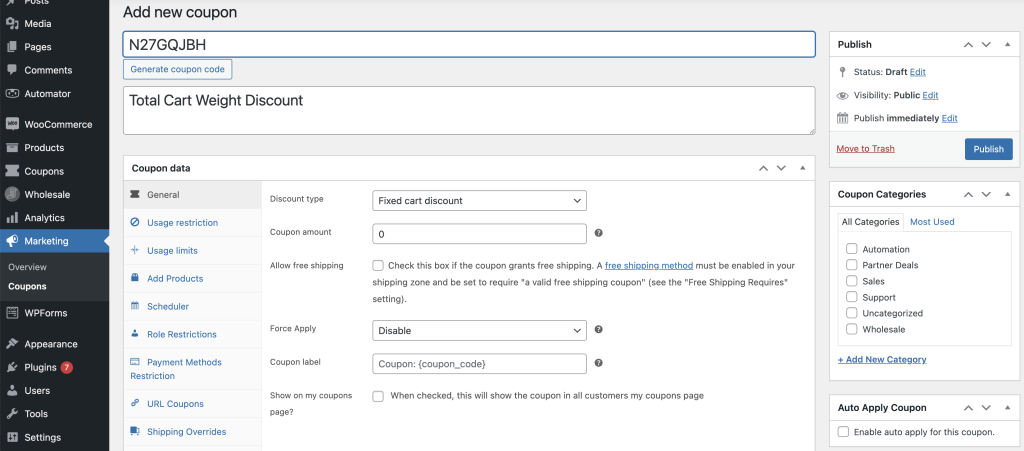Switch to All Categories tab
The height and width of the screenshot is (451, 1024).
tap(871, 222)
